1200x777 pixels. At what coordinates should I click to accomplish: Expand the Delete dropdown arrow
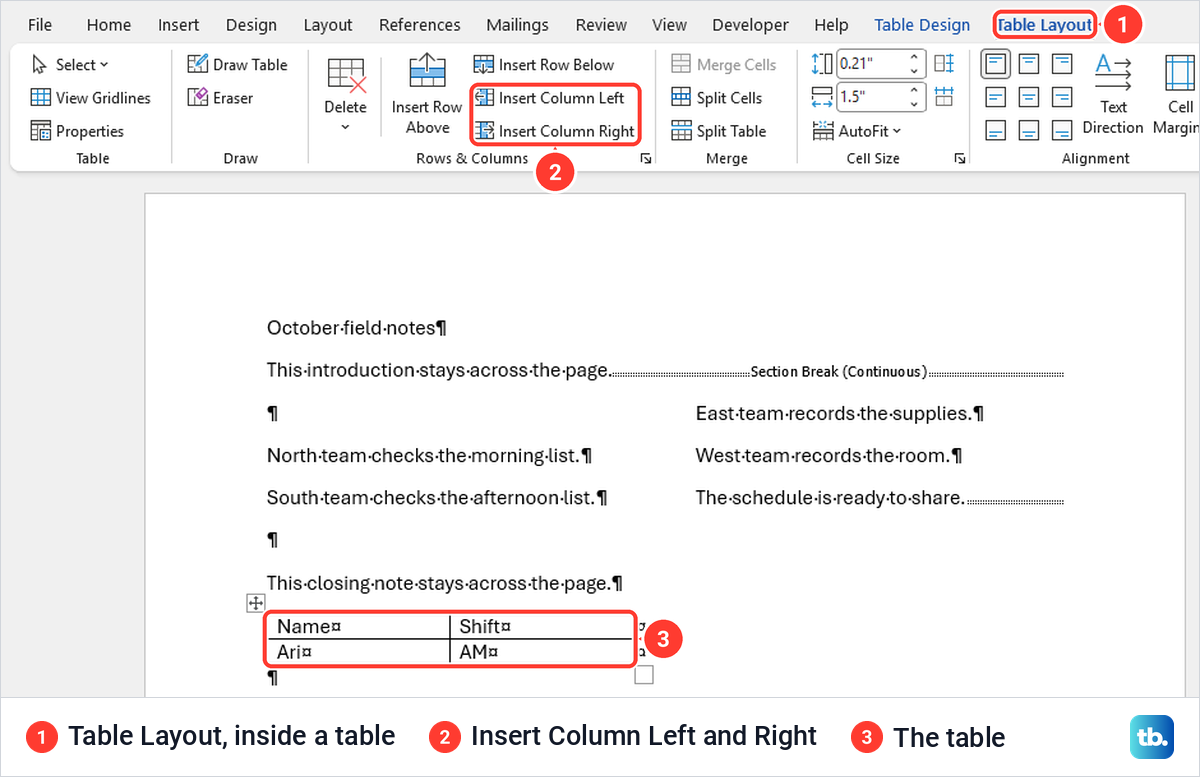click(x=346, y=128)
